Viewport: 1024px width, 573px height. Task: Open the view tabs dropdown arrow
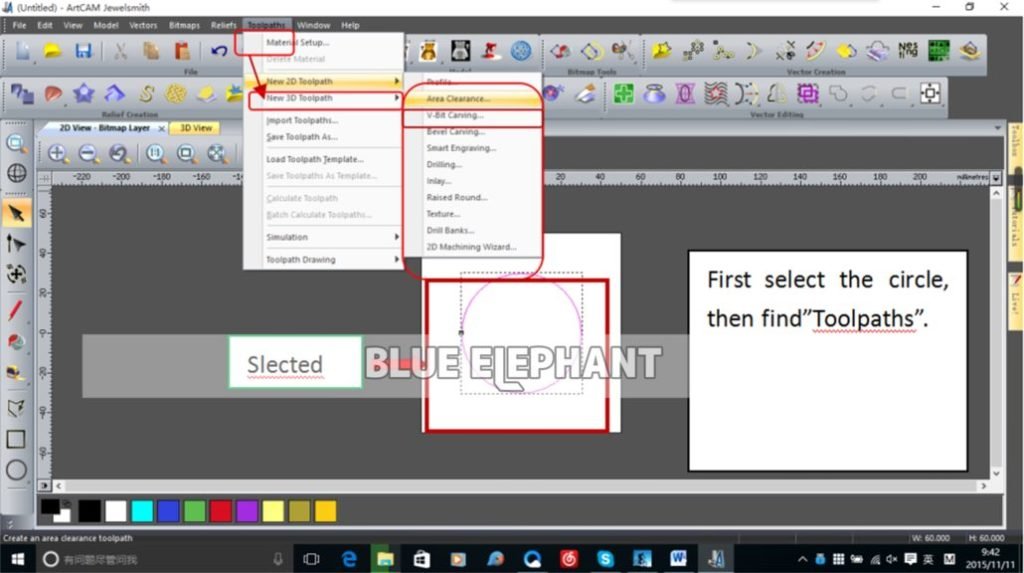click(997, 129)
